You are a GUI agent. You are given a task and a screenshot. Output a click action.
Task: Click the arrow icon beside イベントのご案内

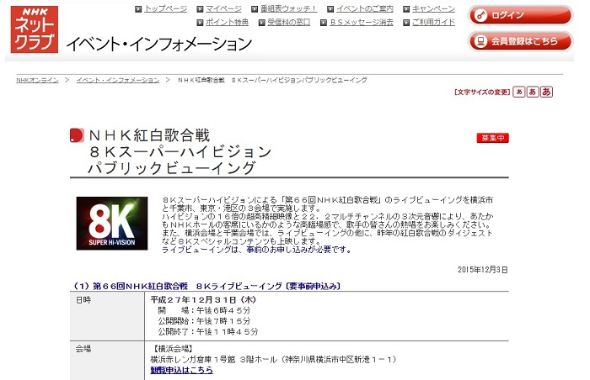click(330, 9)
